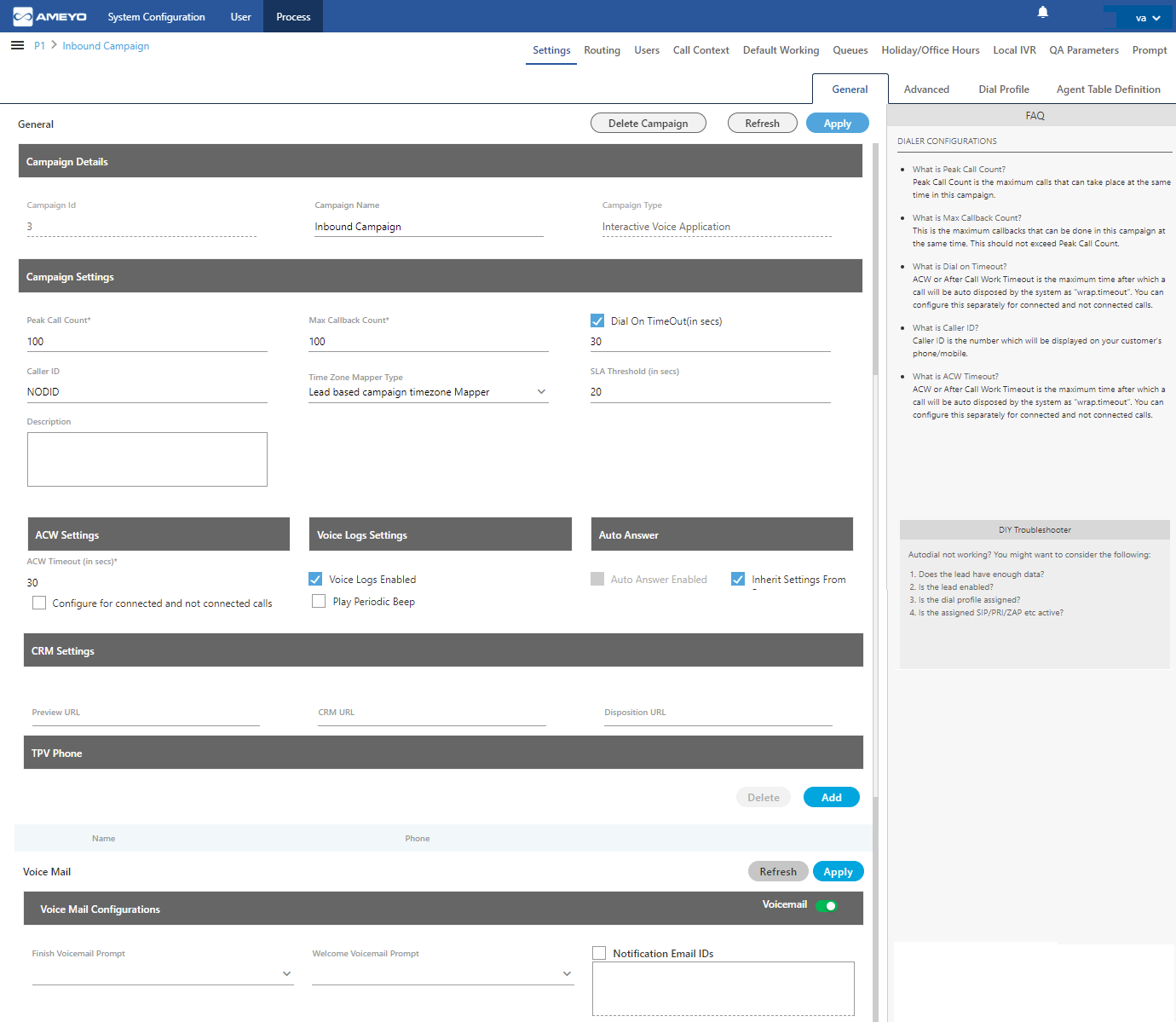
Task: Click the Description text area
Action: [147, 459]
